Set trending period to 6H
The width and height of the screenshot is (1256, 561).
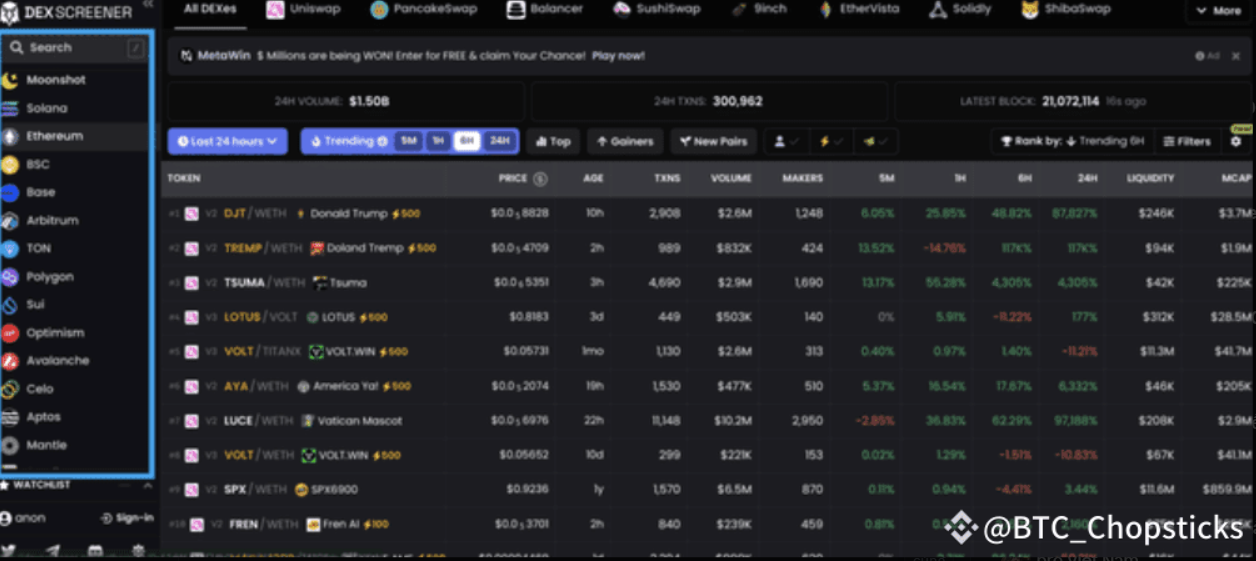467,141
